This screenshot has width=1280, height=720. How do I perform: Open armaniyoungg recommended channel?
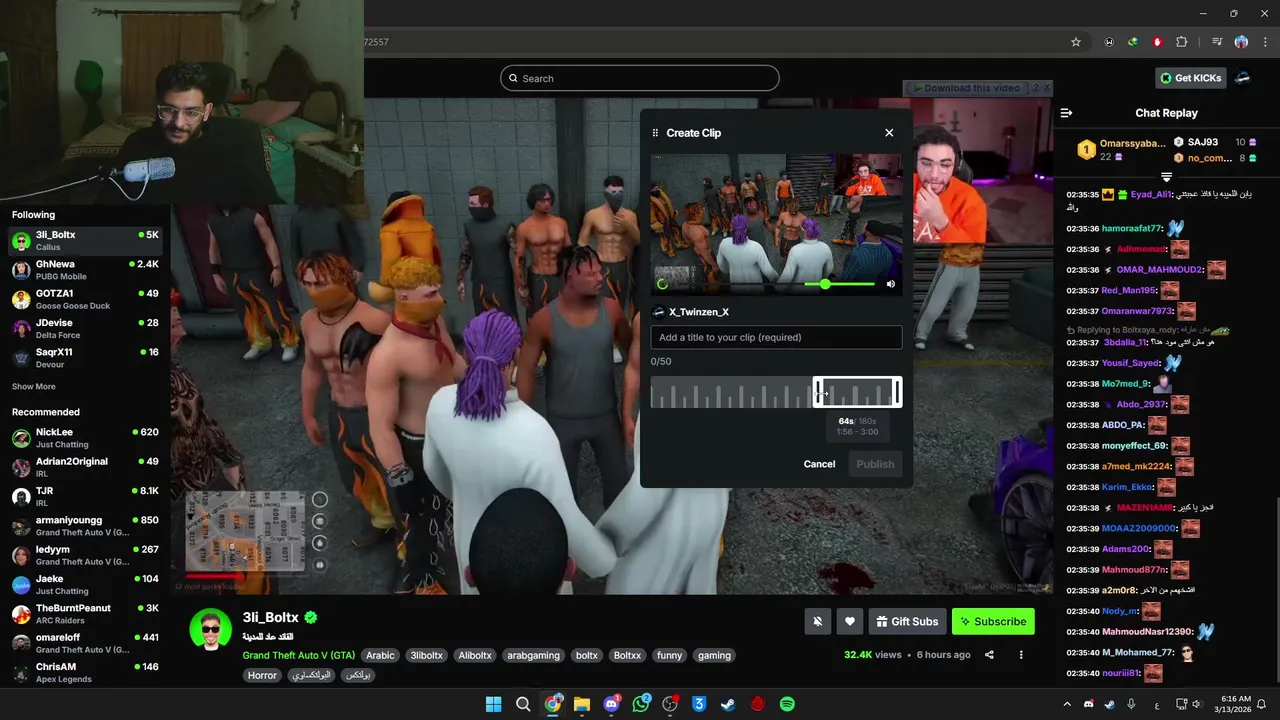pos(85,526)
